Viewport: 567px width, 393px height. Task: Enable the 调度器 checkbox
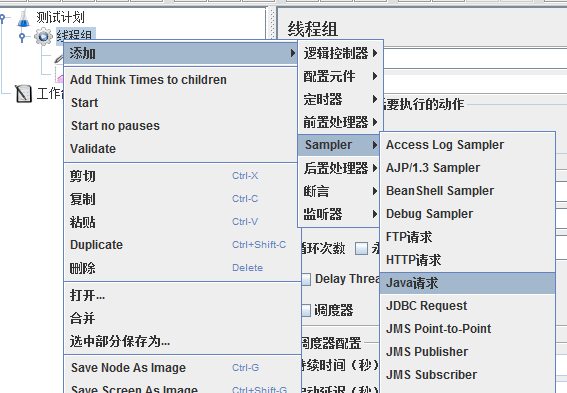click(x=306, y=310)
